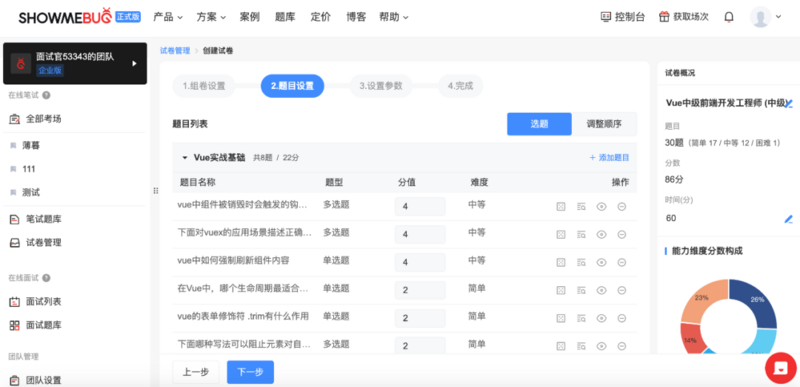Click remove icon on vuex question row

(622, 235)
